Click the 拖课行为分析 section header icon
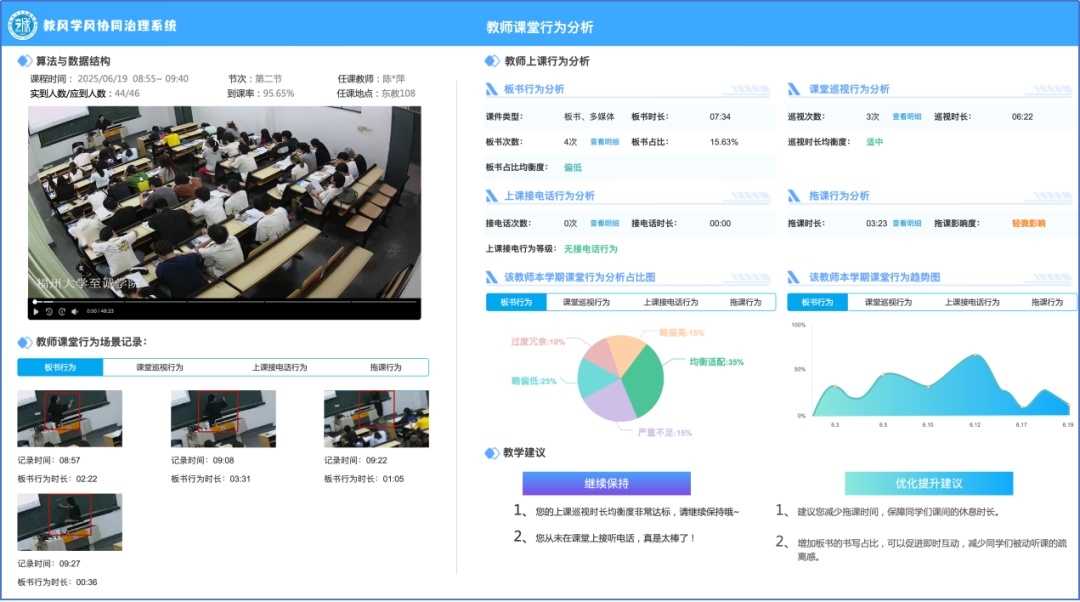This screenshot has height=602, width=1080. click(794, 196)
